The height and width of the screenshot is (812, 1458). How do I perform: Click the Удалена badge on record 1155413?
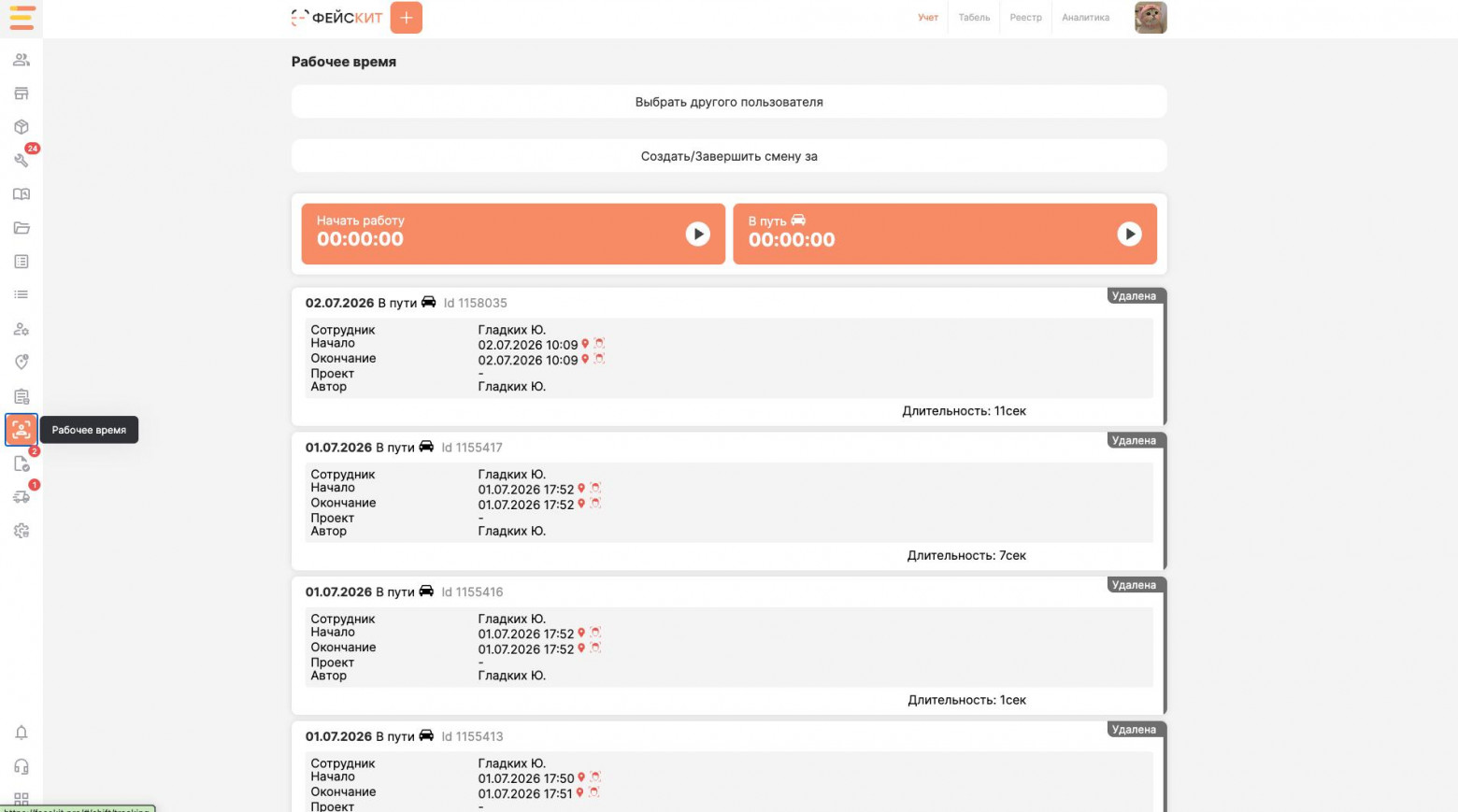click(x=1134, y=730)
